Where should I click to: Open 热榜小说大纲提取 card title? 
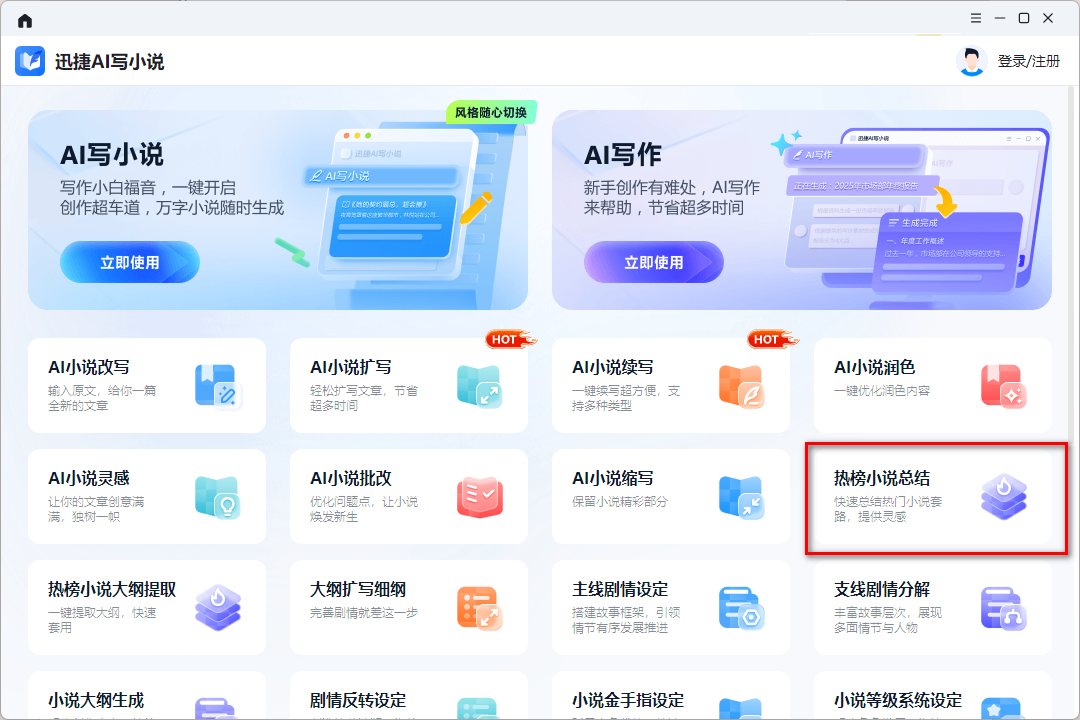112,589
